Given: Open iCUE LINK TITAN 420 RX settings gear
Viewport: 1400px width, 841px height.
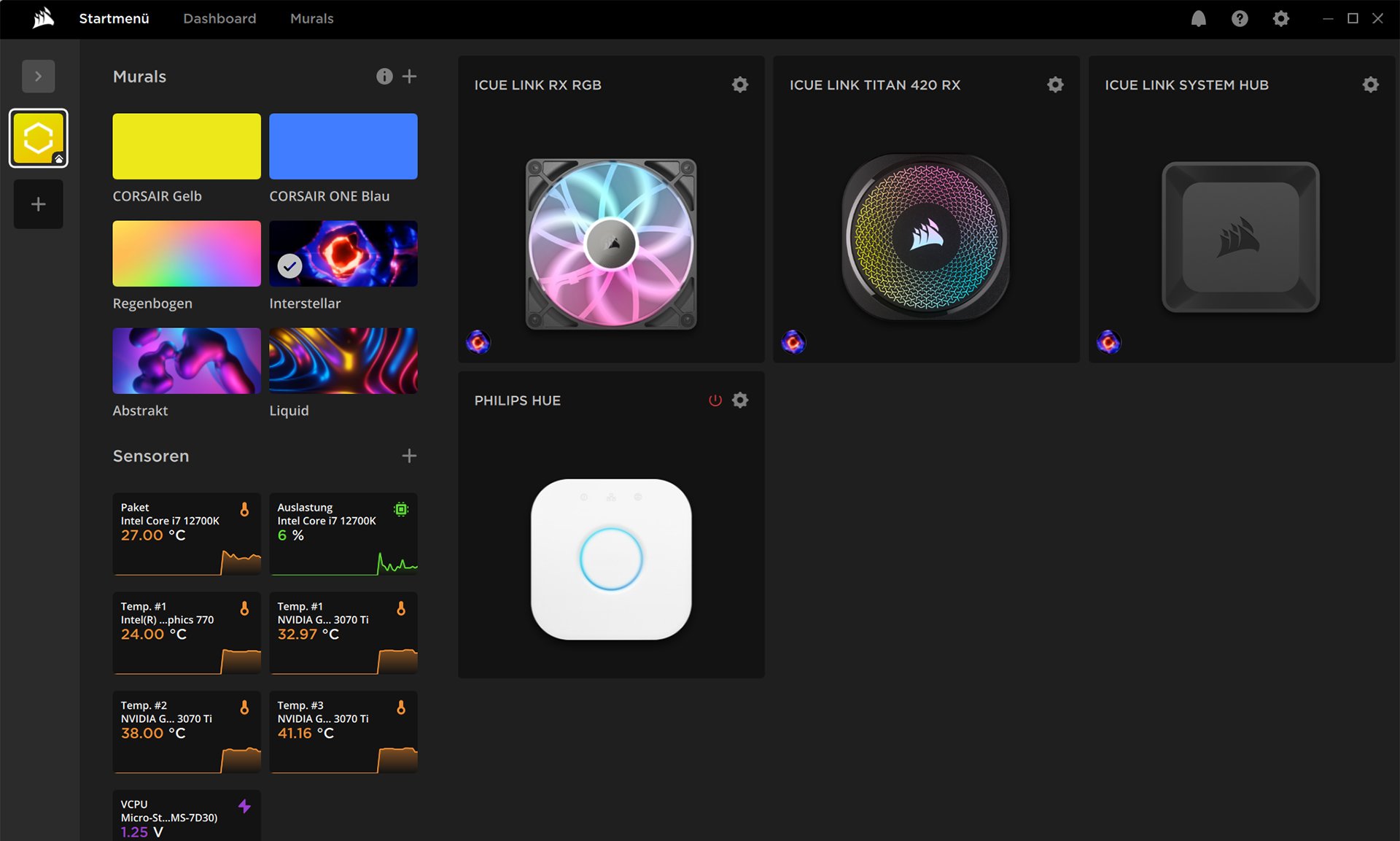Looking at the screenshot, I should 1054,85.
